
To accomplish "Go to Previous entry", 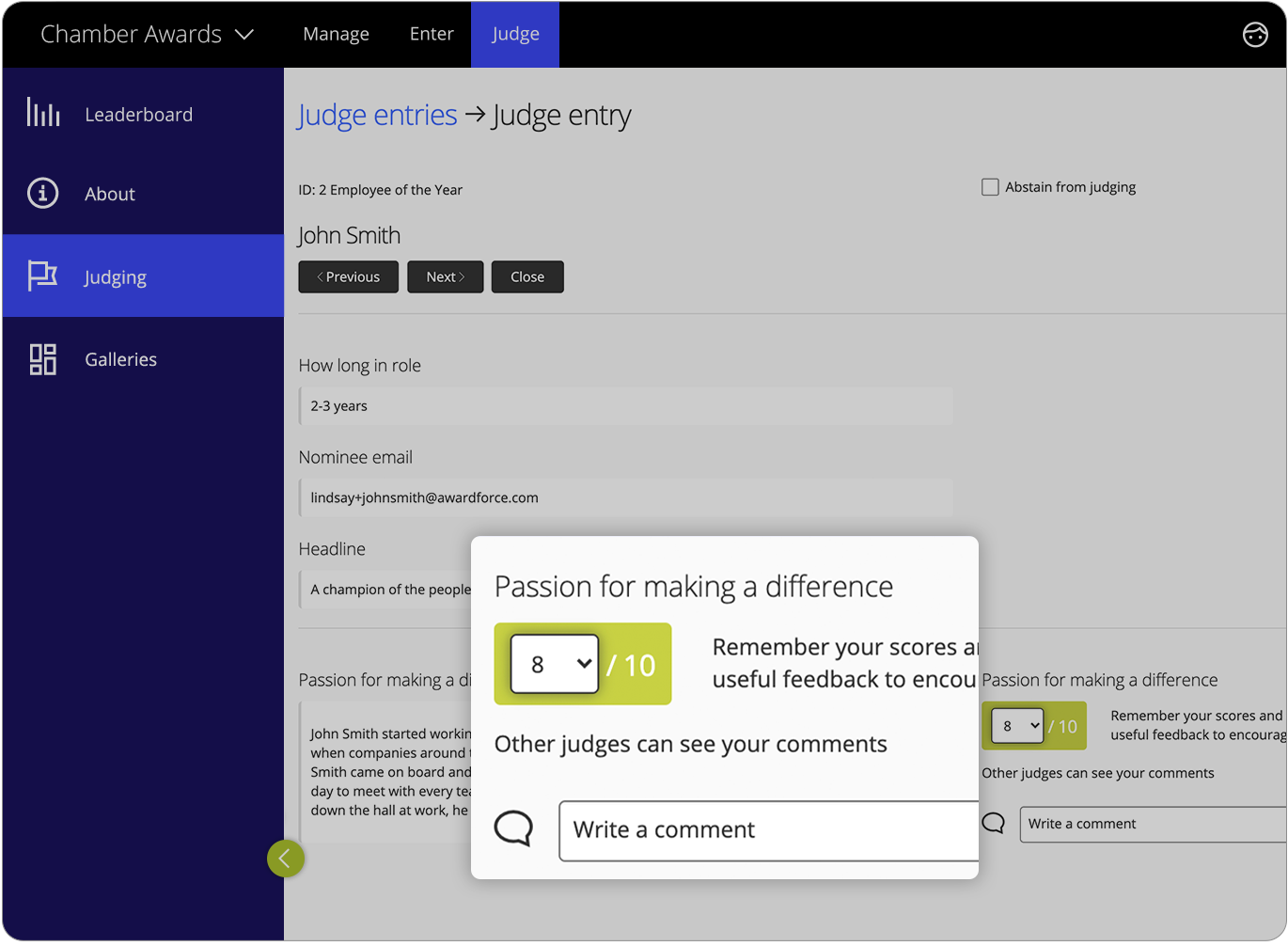I will point(349,276).
